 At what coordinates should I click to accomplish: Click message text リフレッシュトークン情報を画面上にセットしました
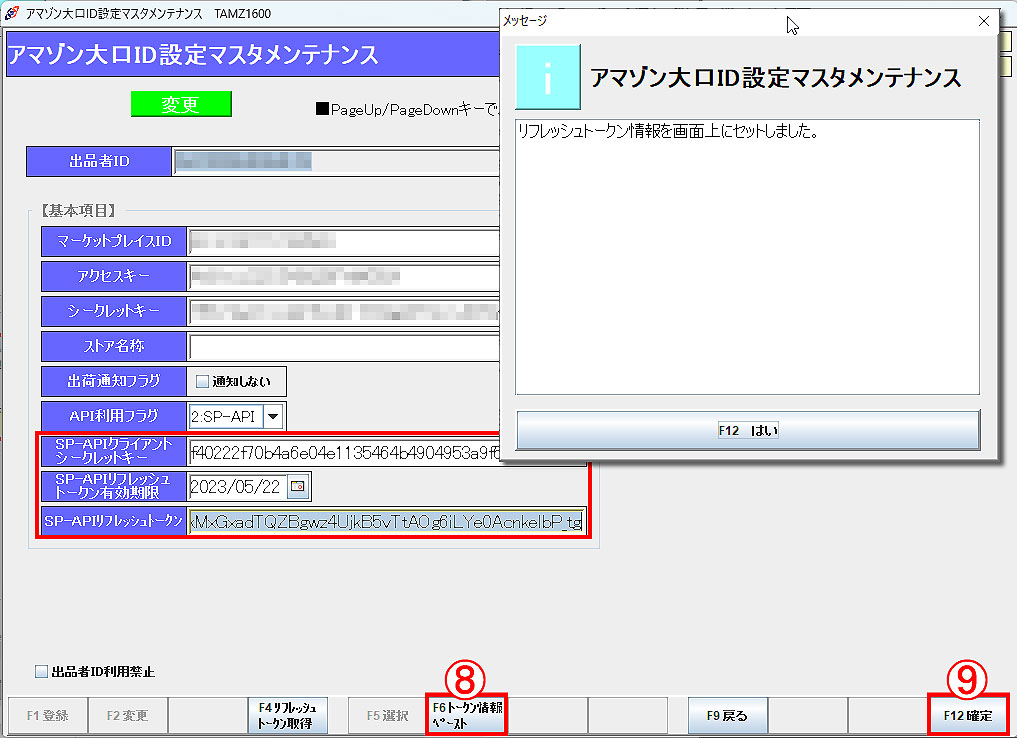point(667,131)
